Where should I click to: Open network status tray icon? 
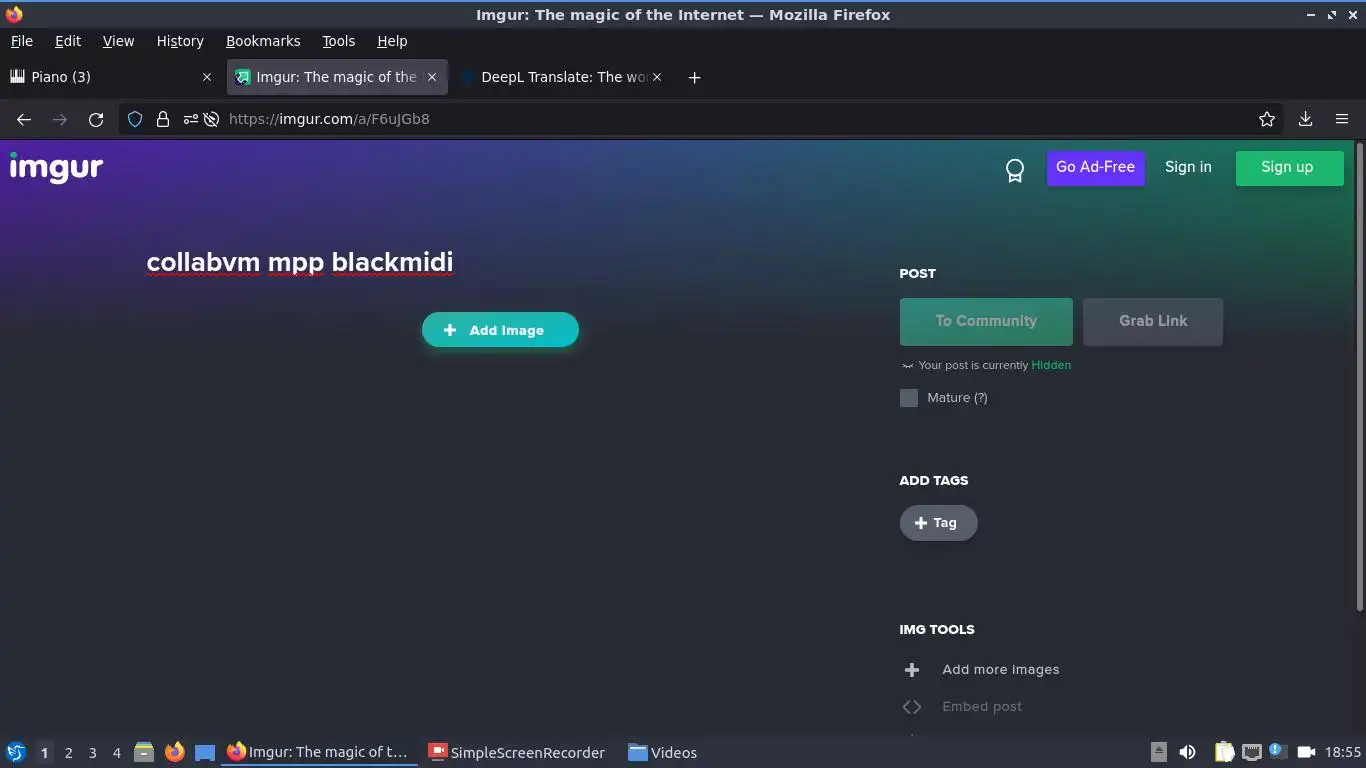(1251, 752)
